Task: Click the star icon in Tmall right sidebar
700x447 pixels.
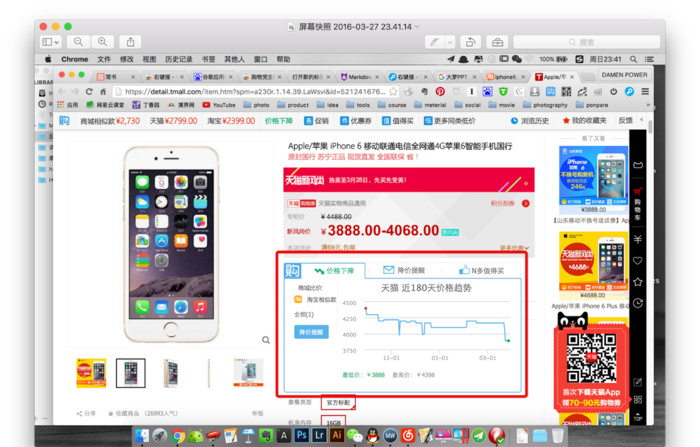Action: click(638, 282)
